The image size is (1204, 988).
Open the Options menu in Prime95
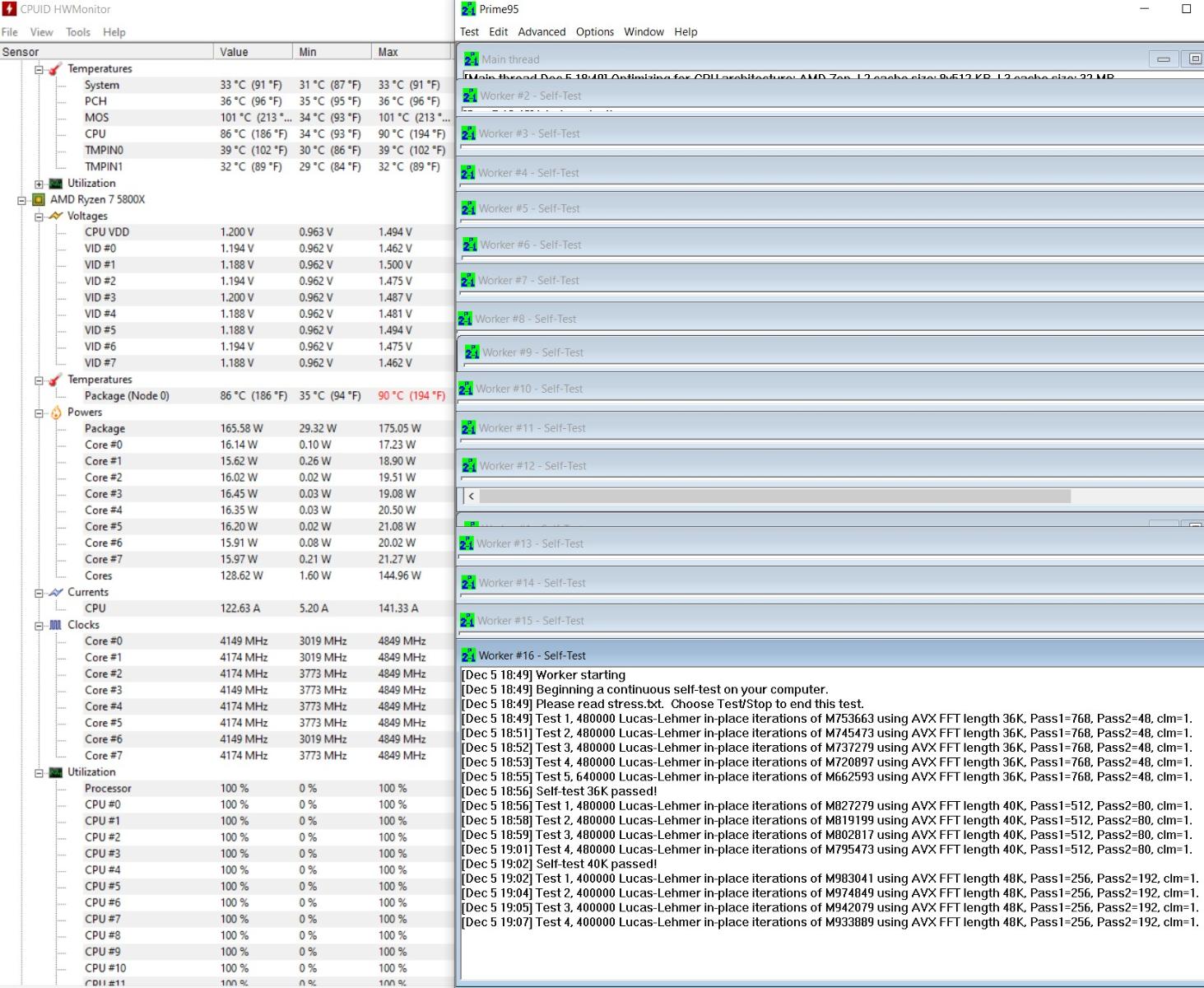click(x=595, y=32)
